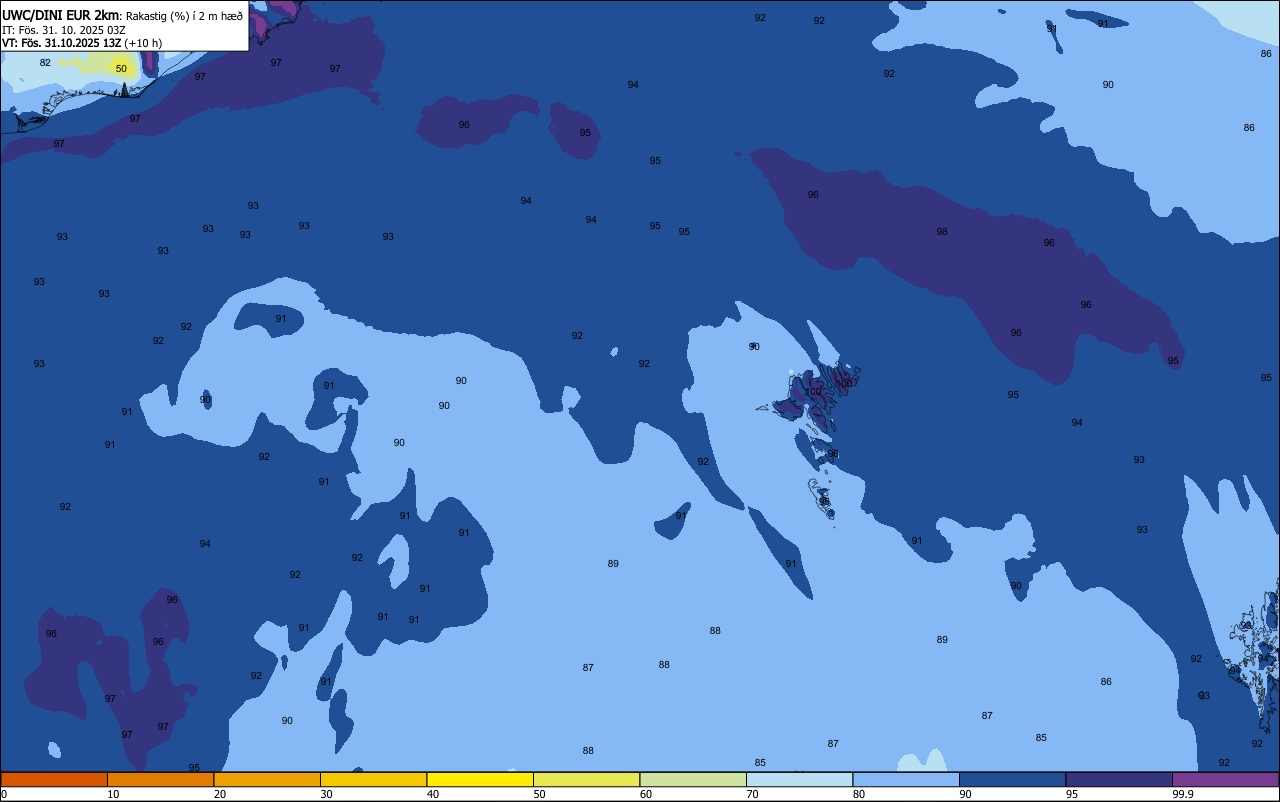Click the '50' value in the yellow map patch
The height and width of the screenshot is (802, 1280).
click(x=121, y=69)
